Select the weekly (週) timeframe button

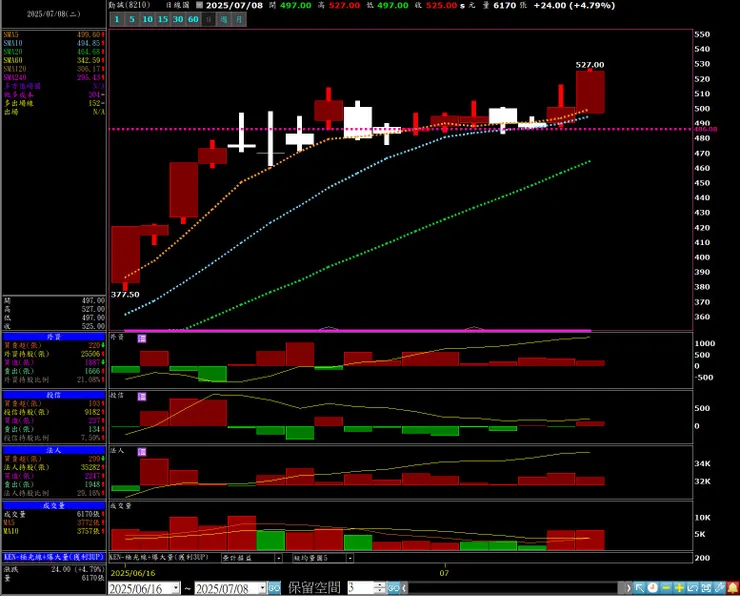[x=224, y=19]
